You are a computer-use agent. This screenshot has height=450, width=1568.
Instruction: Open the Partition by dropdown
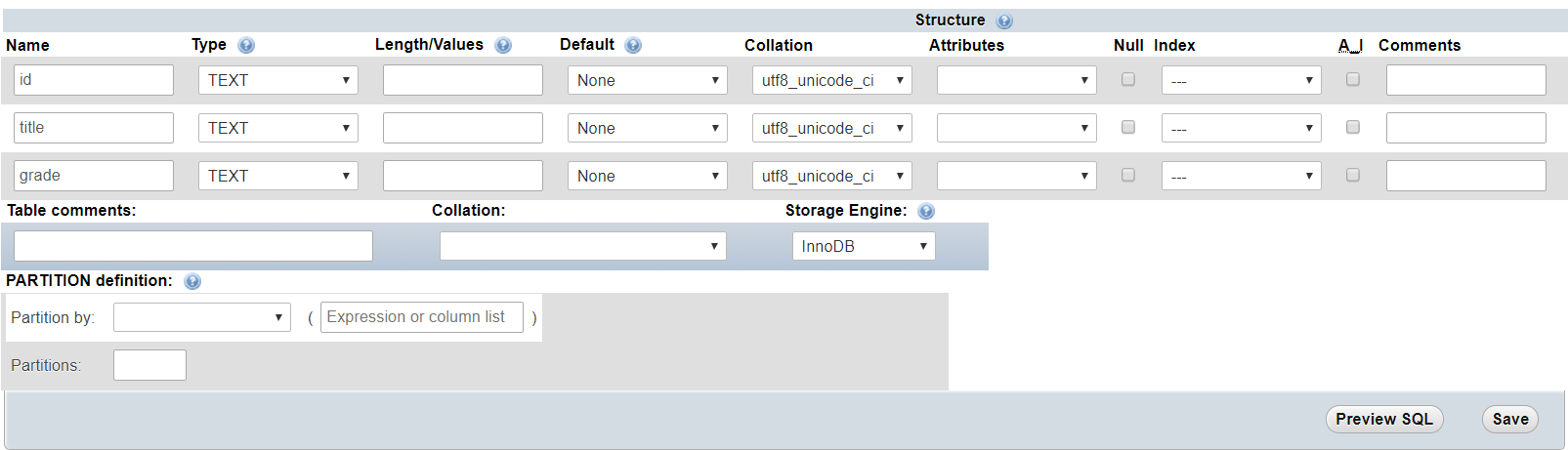(x=202, y=317)
